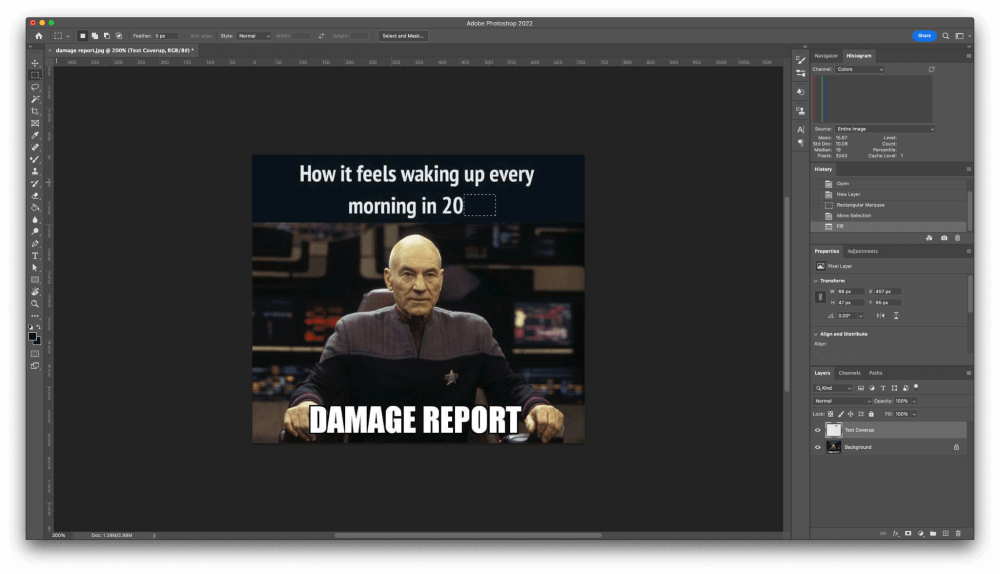This screenshot has height=574, width=1000.
Task: Delete layer using Layers panel trash icon
Action: [958, 533]
